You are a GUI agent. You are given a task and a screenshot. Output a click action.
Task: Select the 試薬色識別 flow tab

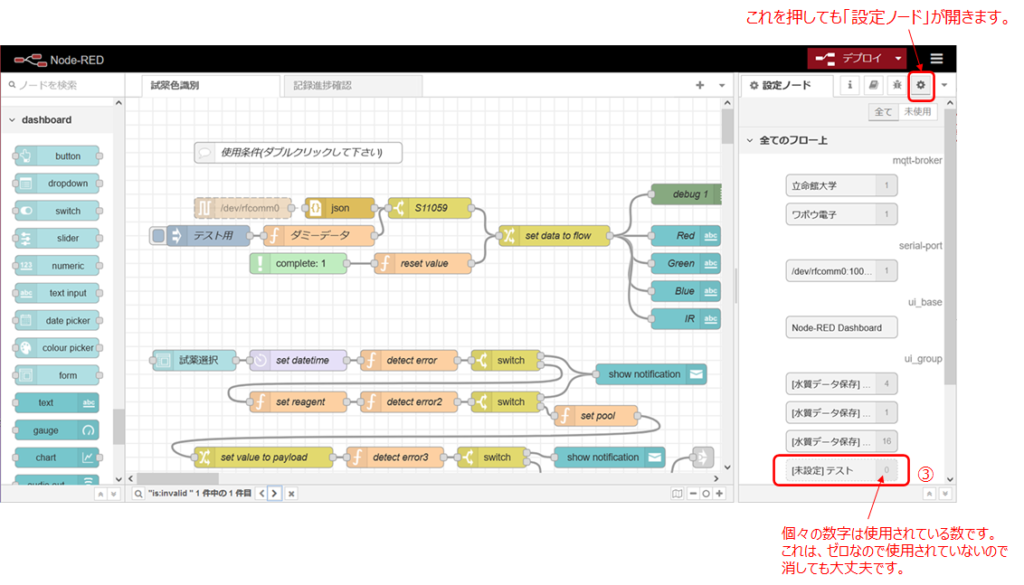click(175, 86)
